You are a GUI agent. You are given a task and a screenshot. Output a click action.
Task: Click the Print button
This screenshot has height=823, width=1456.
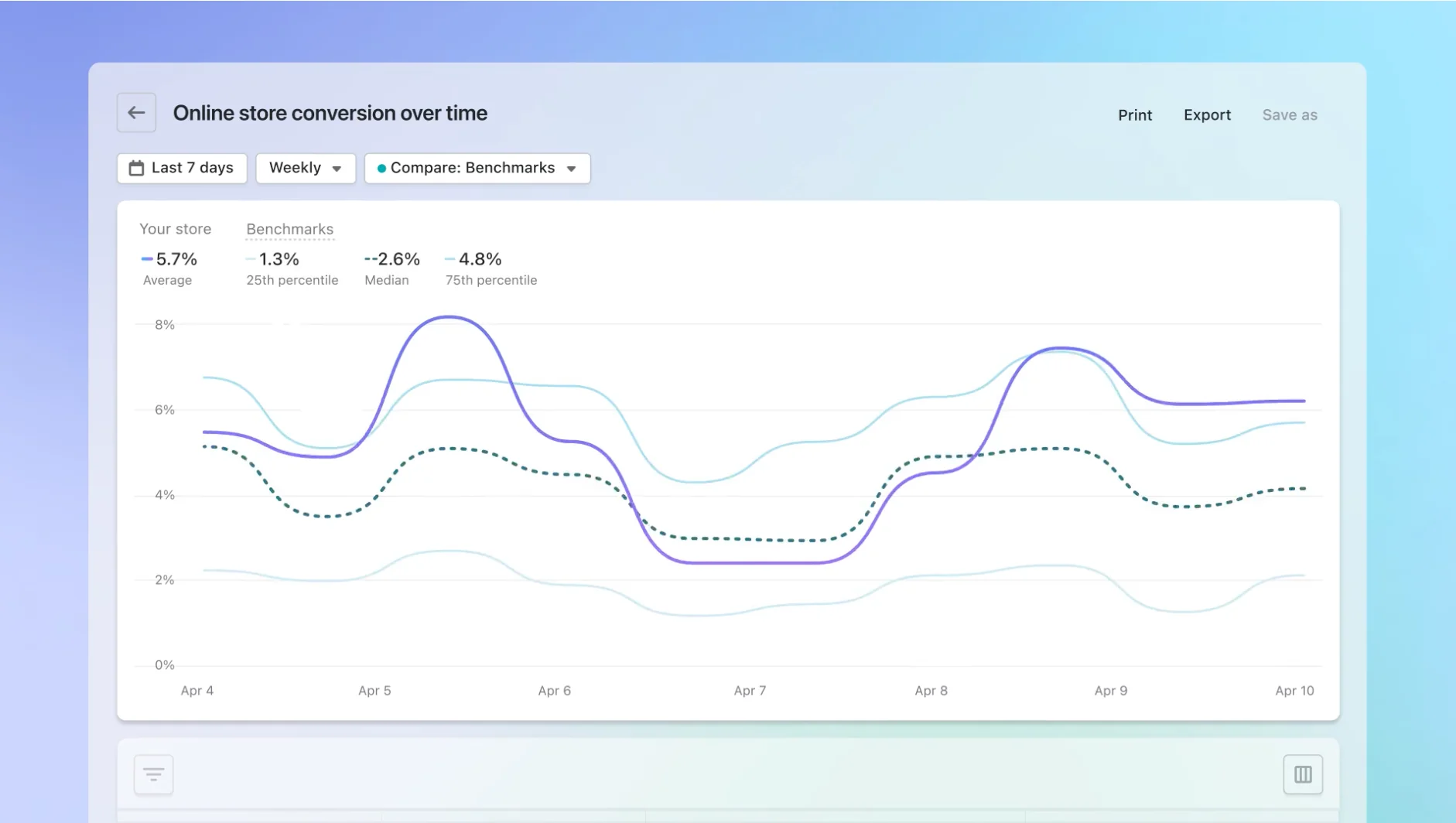[1135, 114]
